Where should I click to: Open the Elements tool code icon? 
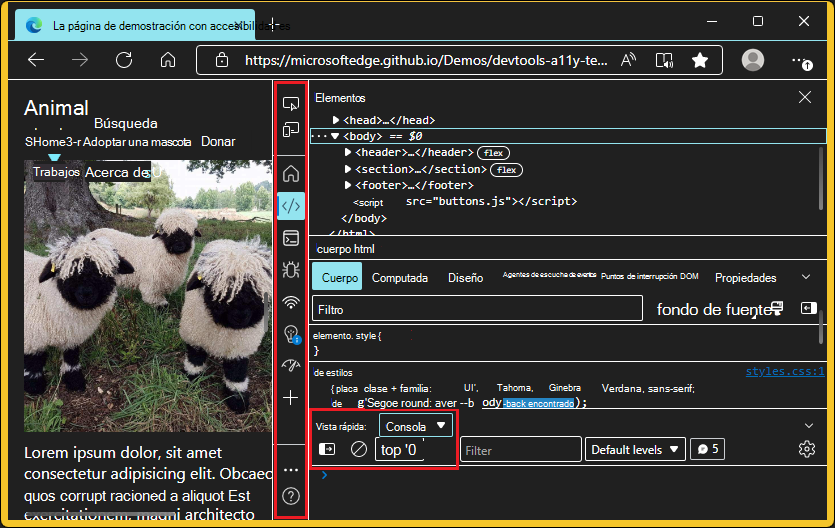pos(291,206)
